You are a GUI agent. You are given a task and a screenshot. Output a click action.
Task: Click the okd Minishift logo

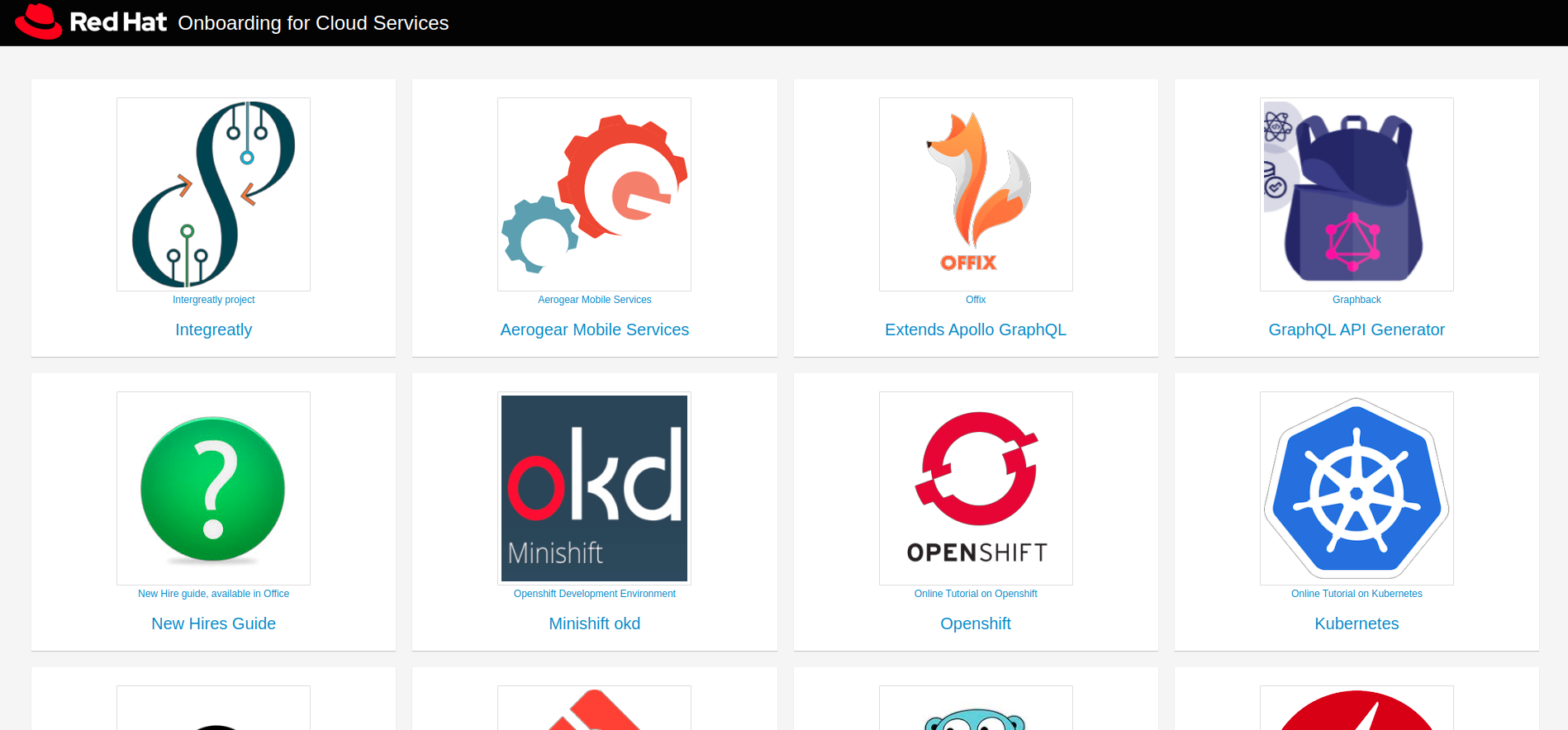tap(594, 488)
